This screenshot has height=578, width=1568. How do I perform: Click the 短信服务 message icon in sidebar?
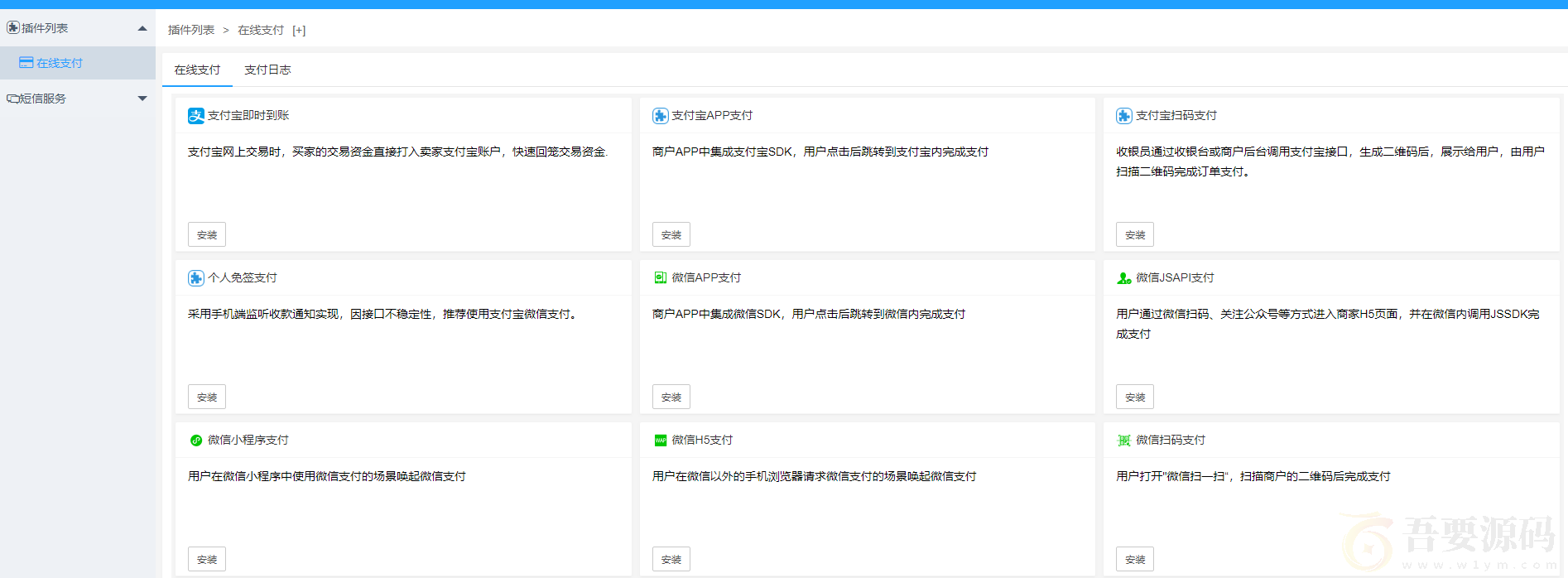pyautogui.click(x=13, y=98)
